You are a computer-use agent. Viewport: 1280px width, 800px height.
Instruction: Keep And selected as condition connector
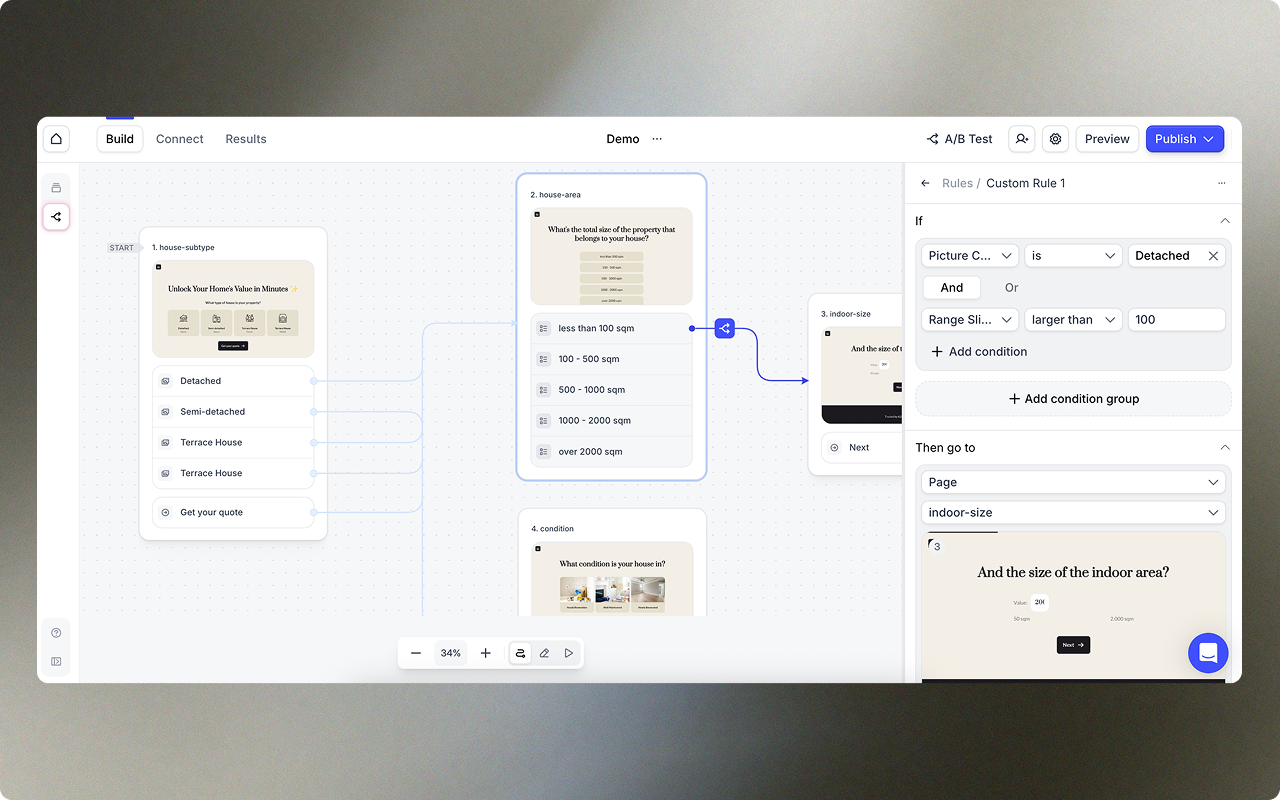pos(951,287)
